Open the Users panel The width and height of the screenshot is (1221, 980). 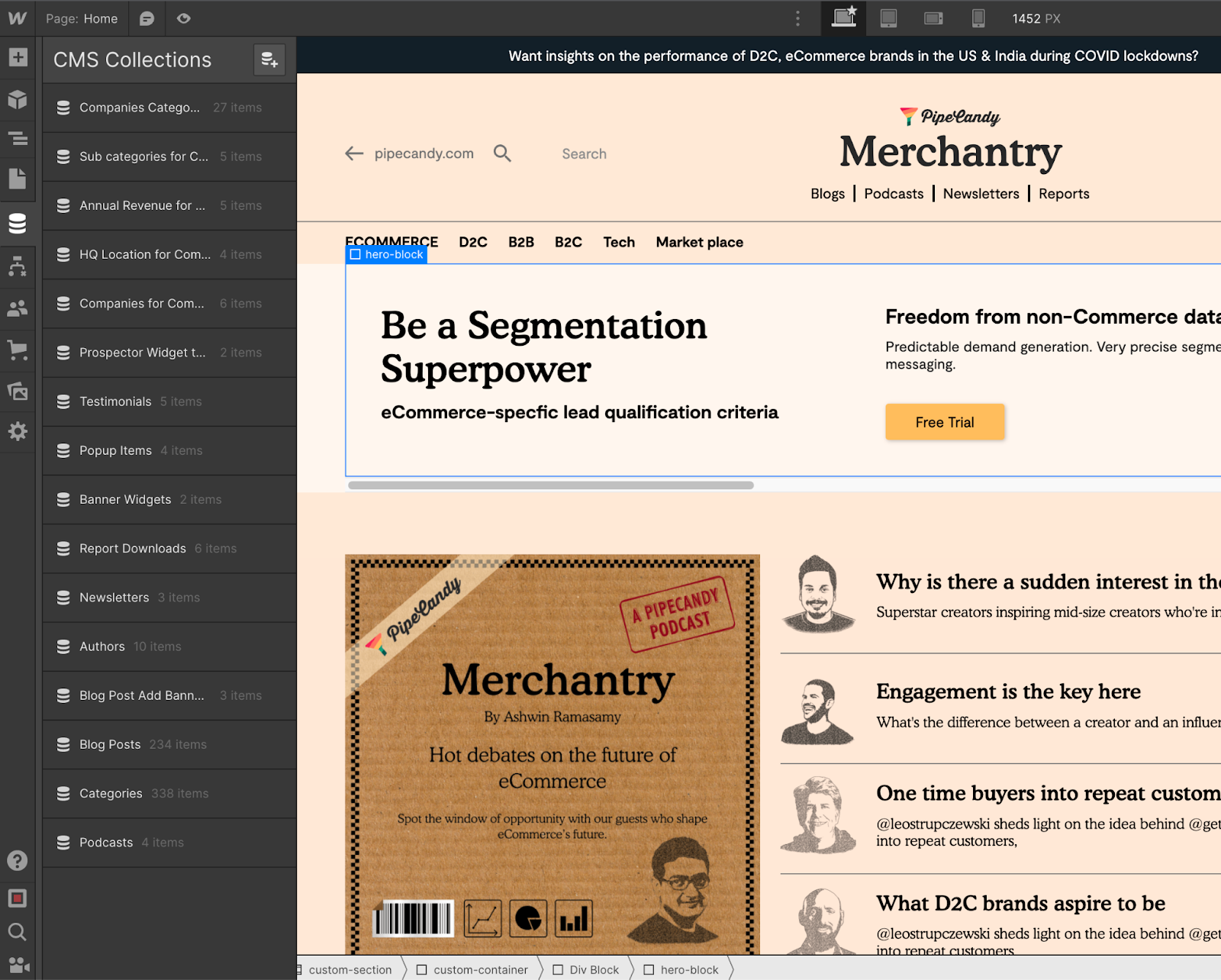[18, 308]
